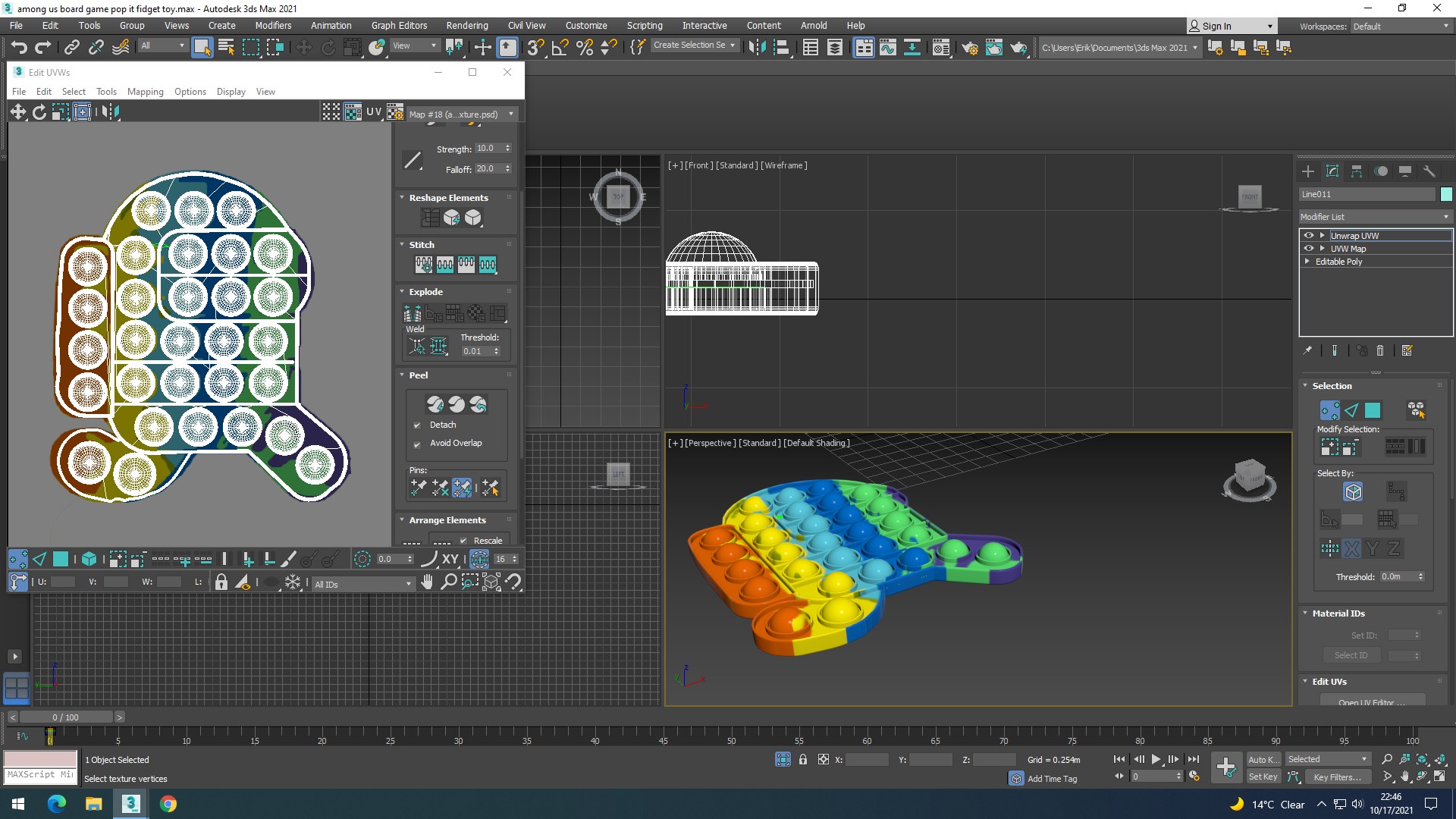The width and height of the screenshot is (1456, 819).
Task: Open the Rendering menu
Action: point(466,25)
